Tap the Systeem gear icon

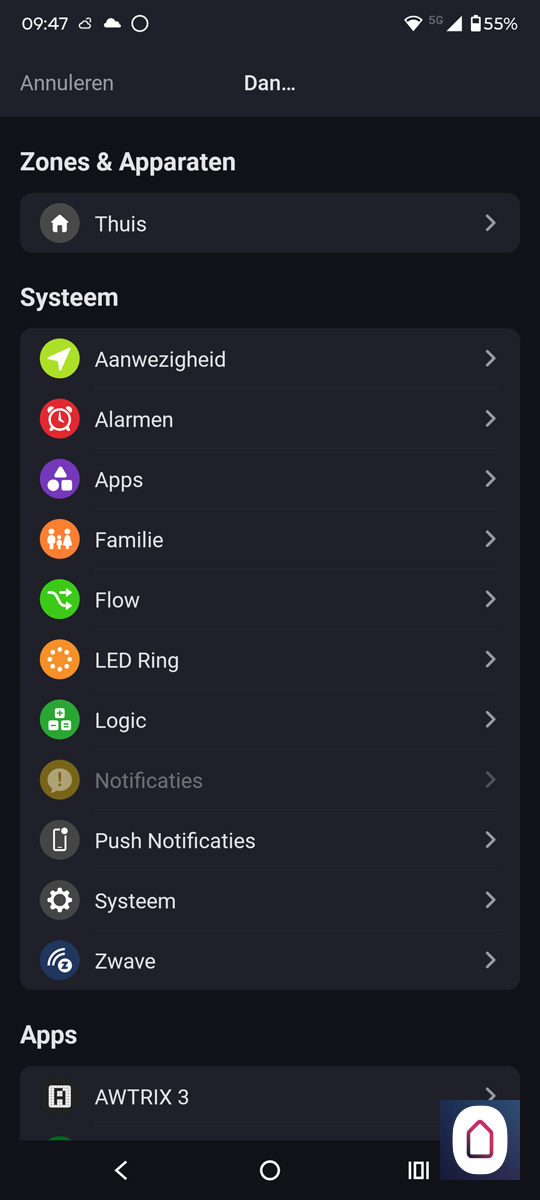point(60,901)
